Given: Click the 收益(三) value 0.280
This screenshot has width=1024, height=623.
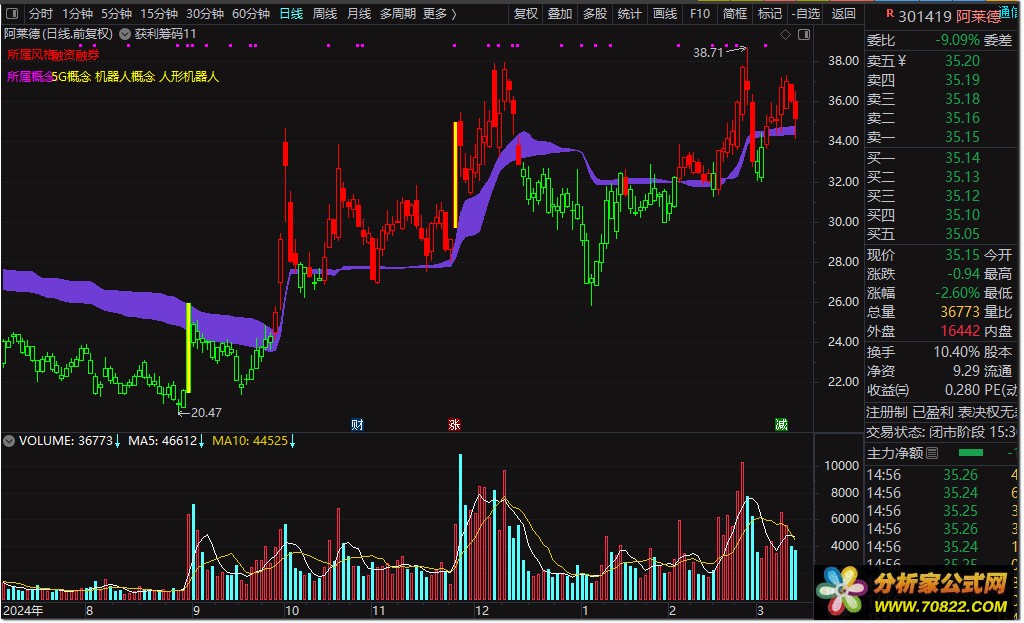Looking at the screenshot, I should [x=962, y=390].
